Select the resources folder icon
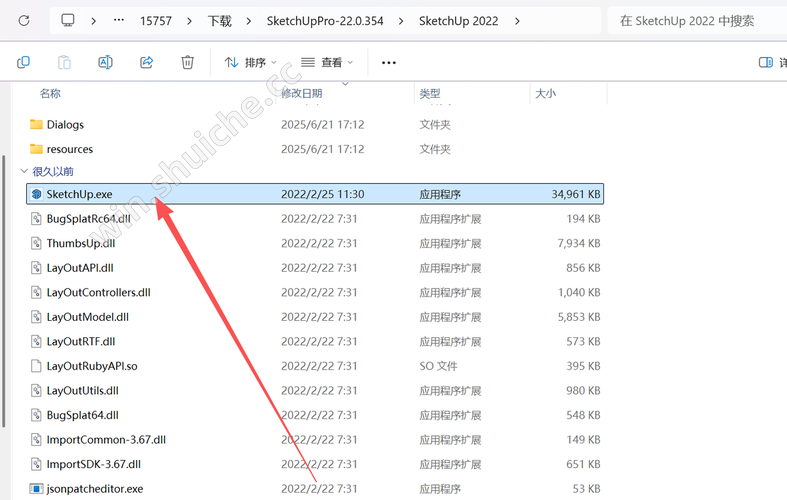 click(x=36, y=149)
